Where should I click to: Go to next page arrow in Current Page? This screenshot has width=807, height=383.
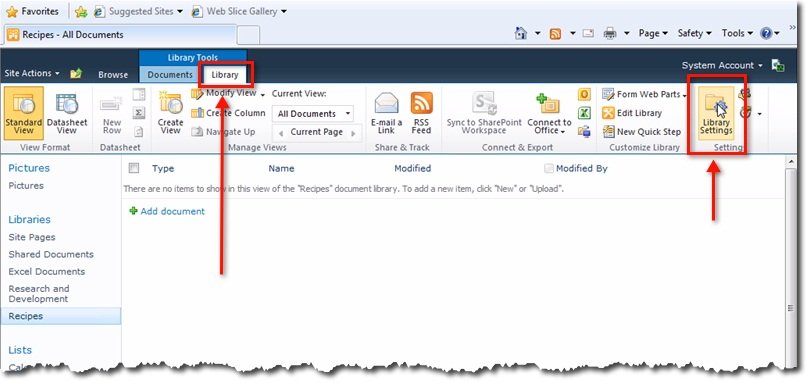[x=354, y=133]
